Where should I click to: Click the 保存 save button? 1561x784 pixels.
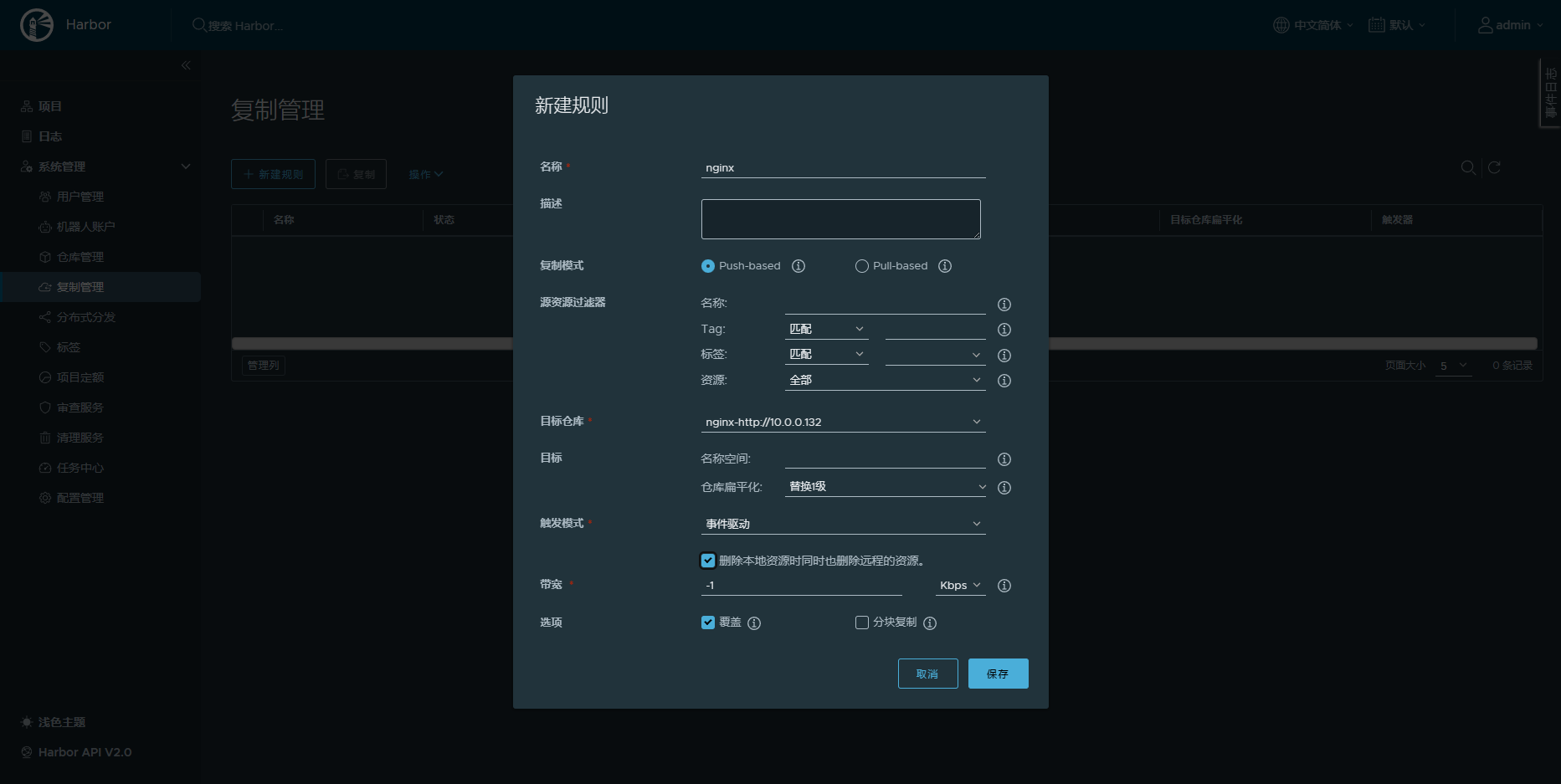pos(998,674)
